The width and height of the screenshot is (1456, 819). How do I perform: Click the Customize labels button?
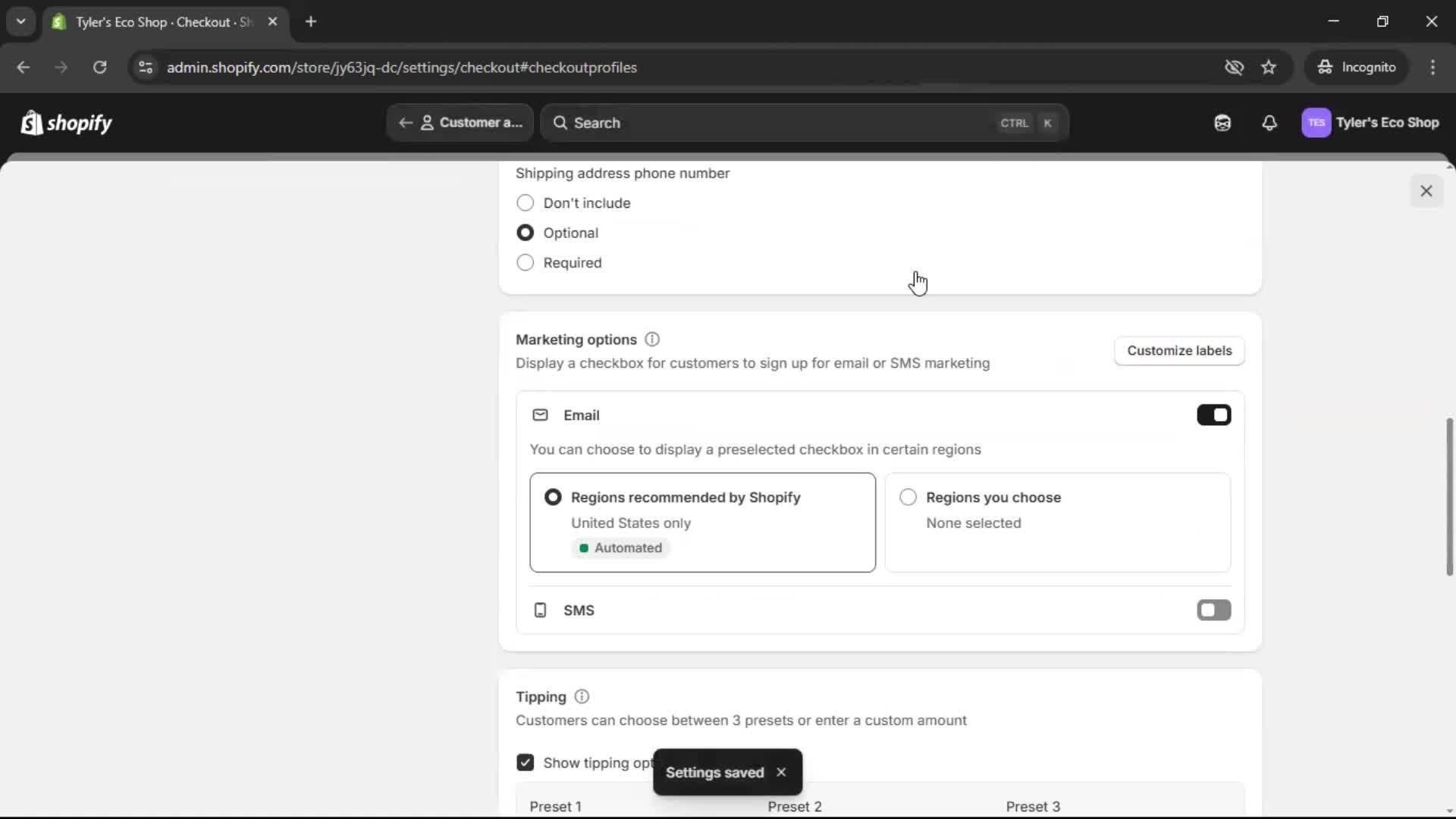(1179, 350)
